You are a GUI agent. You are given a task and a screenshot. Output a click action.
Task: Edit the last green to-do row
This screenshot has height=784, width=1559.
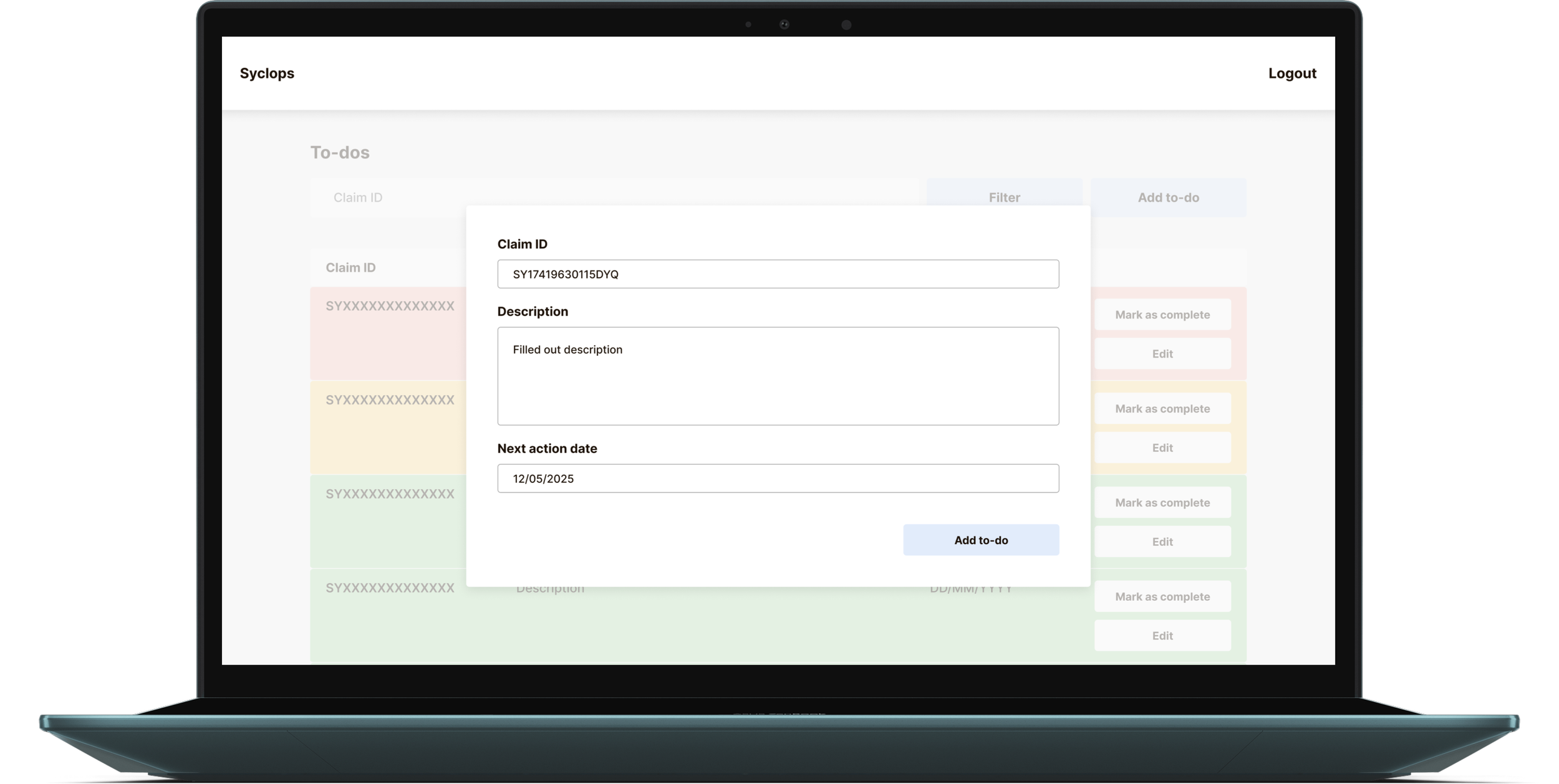pyautogui.click(x=1162, y=636)
